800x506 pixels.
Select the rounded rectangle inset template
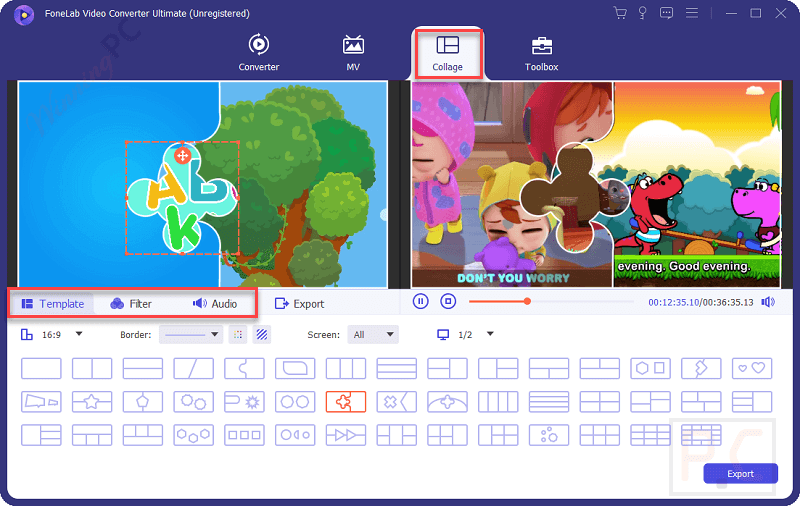pyautogui.click(x=295, y=368)
